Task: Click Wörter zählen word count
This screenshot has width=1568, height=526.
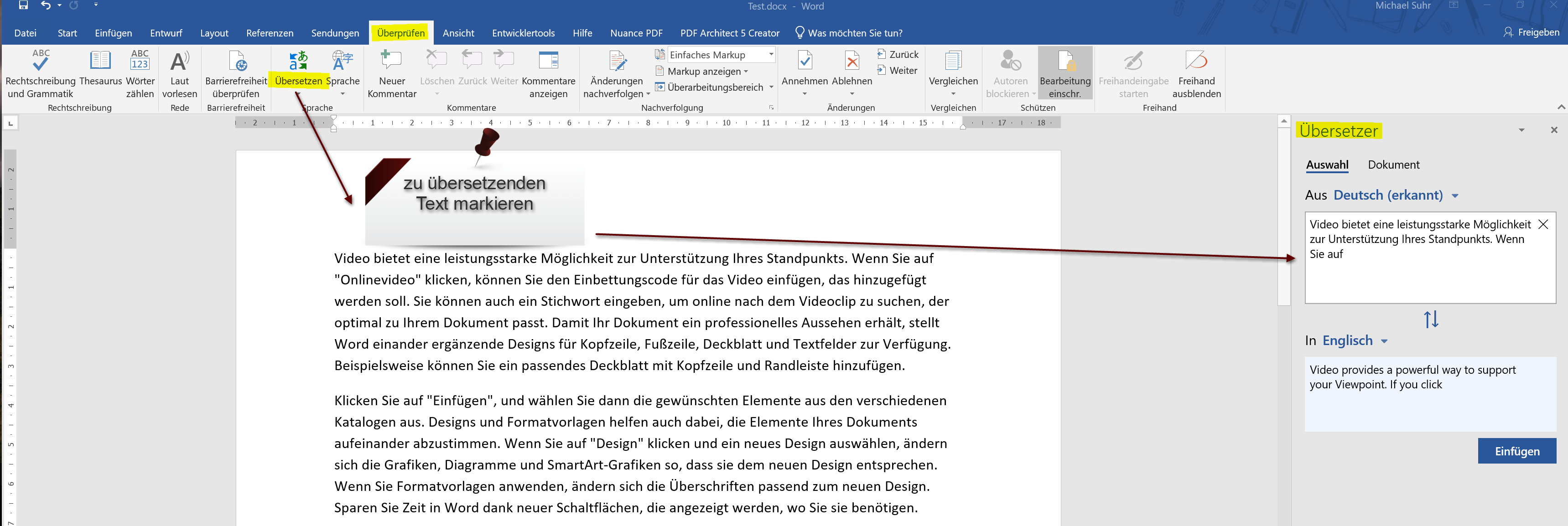Action: tap(140, 74)
